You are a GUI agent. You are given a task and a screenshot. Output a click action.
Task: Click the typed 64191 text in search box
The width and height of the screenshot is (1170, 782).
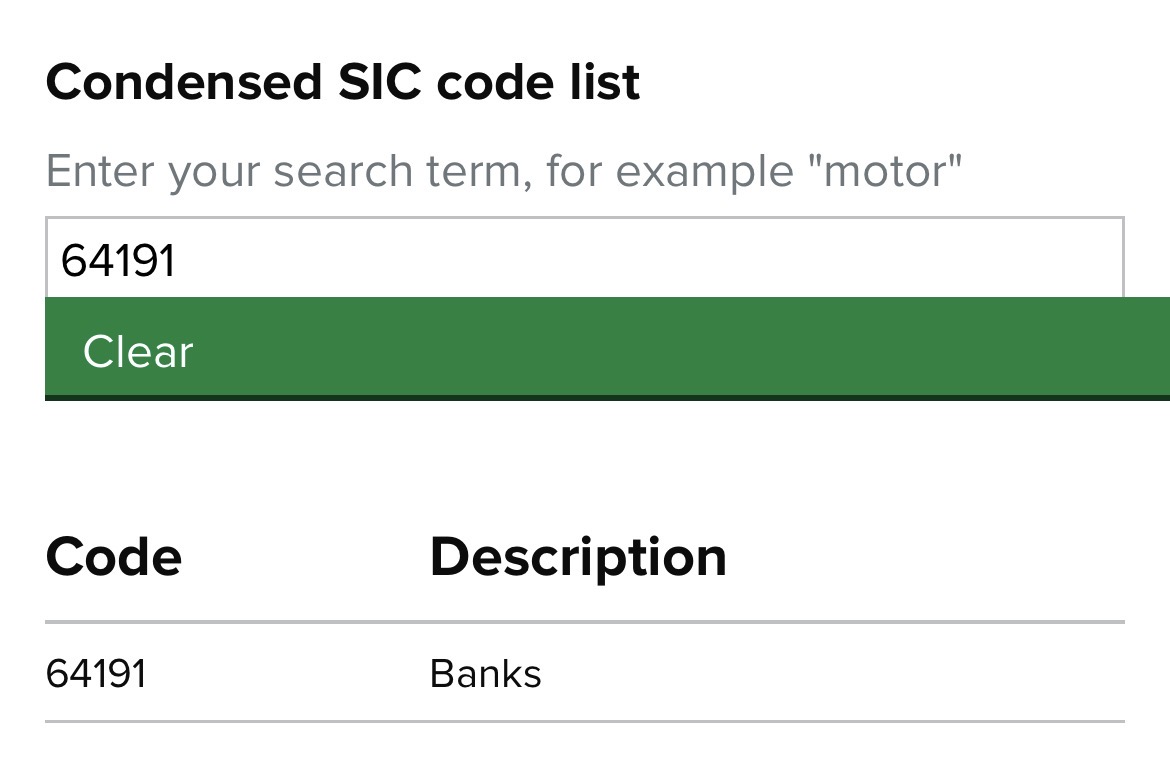[118, 260]
